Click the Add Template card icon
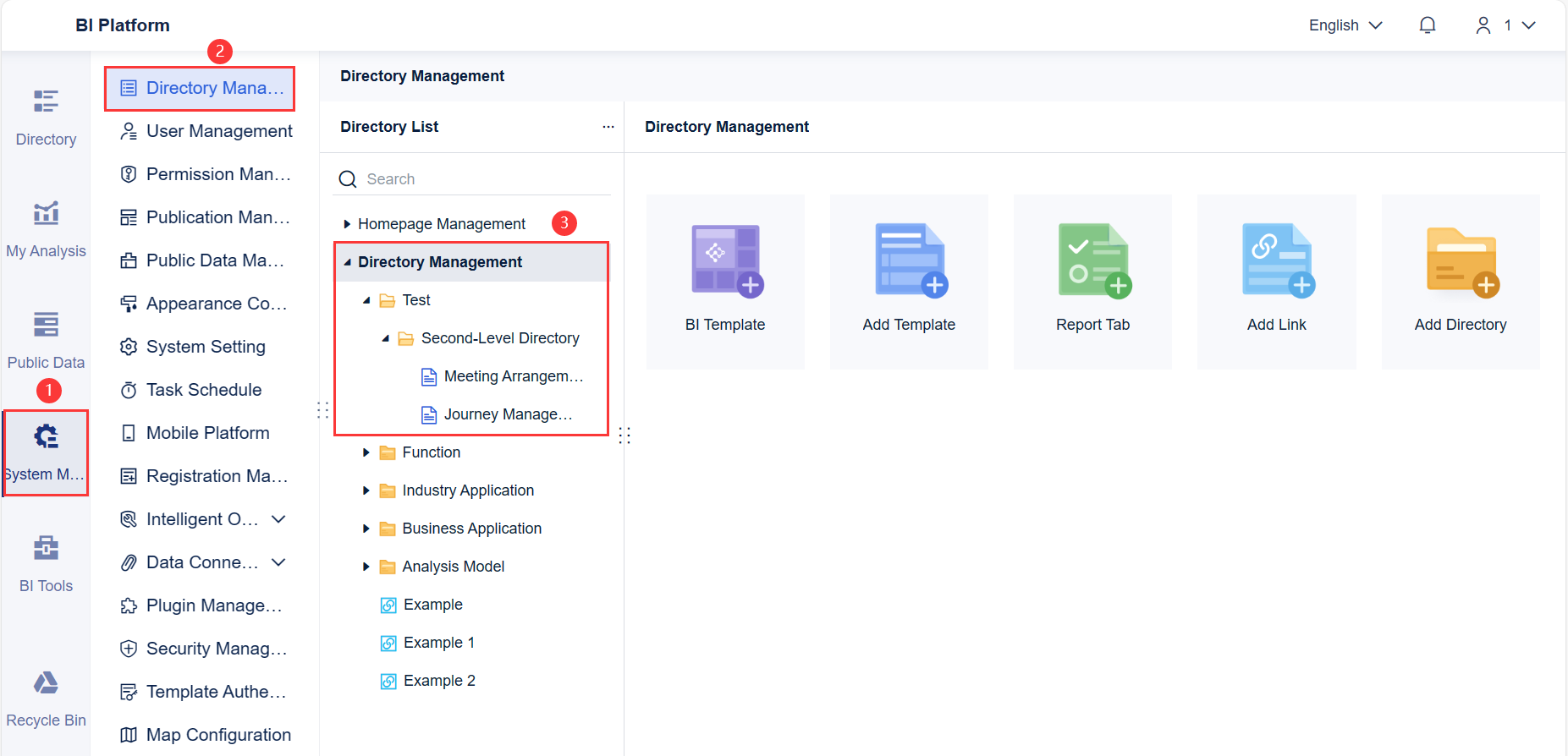The width and height of the screenshot is (1568, 756). pos(911,260)
